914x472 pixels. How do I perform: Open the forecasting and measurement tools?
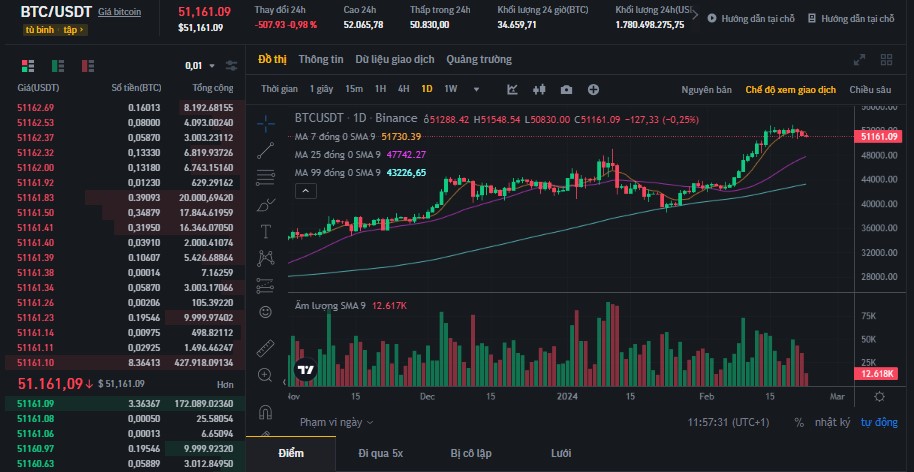point(266,285)
